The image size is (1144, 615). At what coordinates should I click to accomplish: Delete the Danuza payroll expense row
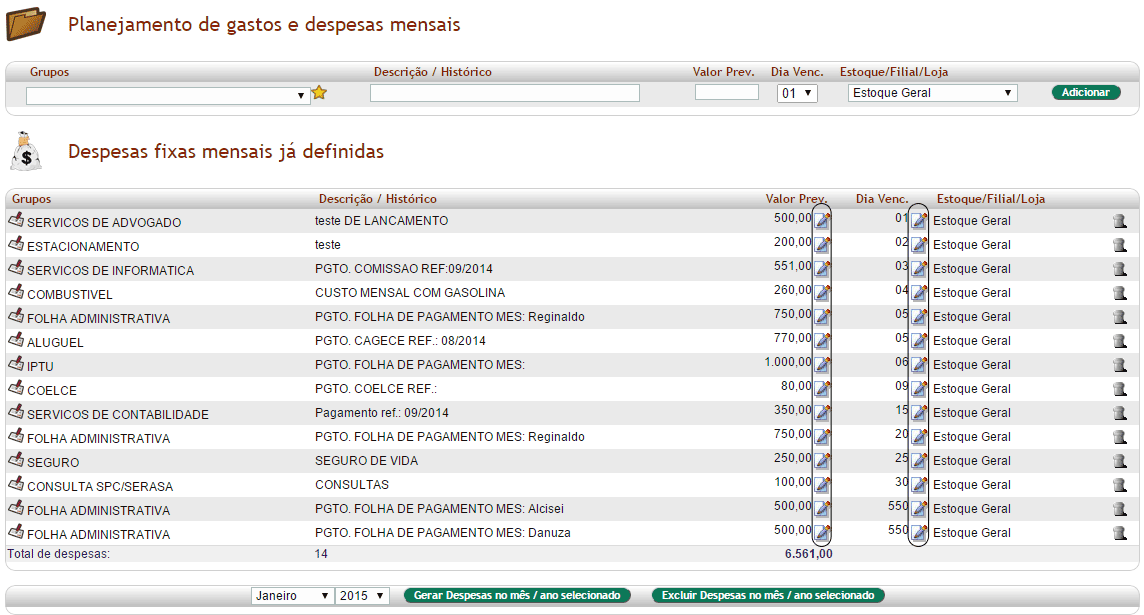[1120, 533]
